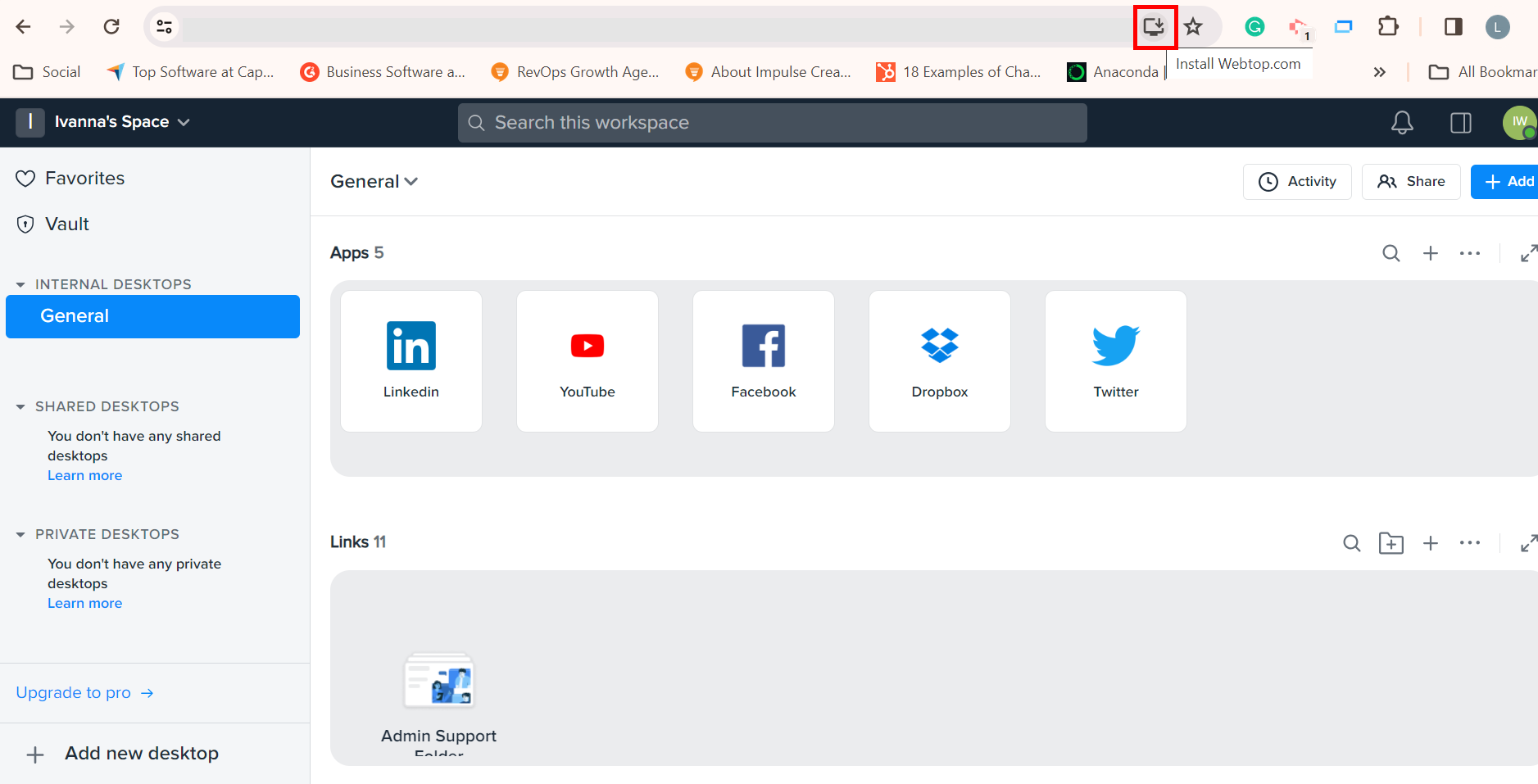
Task: Open the Linkedin app
Action: click(x=411, y=360)
